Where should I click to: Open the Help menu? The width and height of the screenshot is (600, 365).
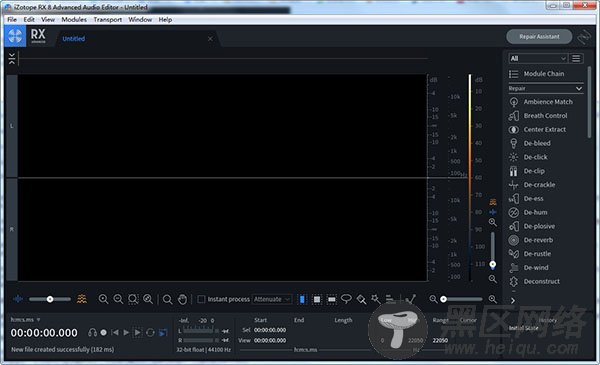click(165, 20)
